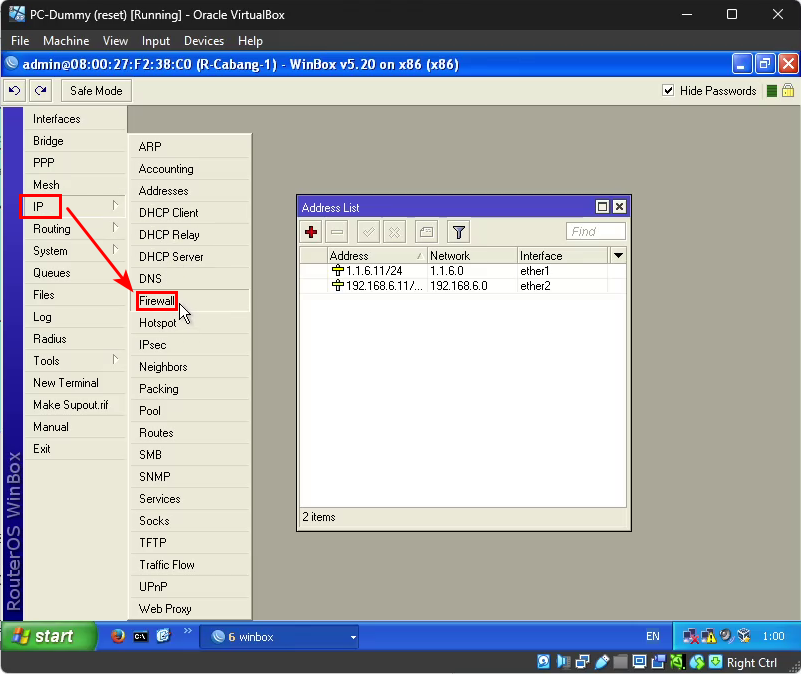This screenshot has height=674, width=801.
Task: Expand the Routing submenu arrow
Action: tap(115, 227)
